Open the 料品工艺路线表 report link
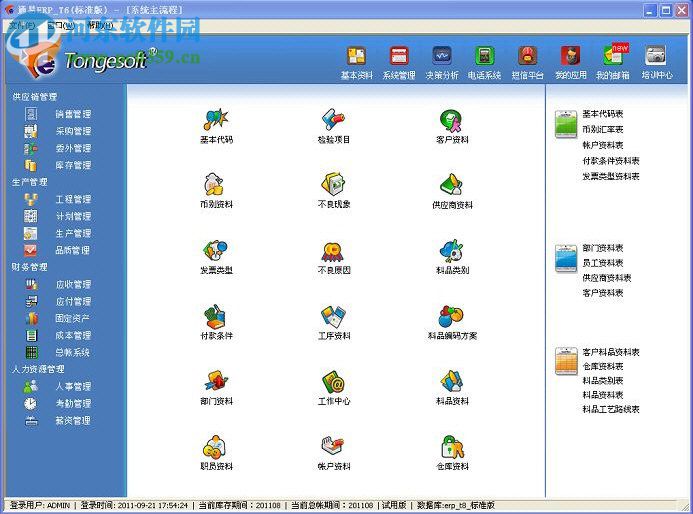The image size is (693, 514). [610, 409]
